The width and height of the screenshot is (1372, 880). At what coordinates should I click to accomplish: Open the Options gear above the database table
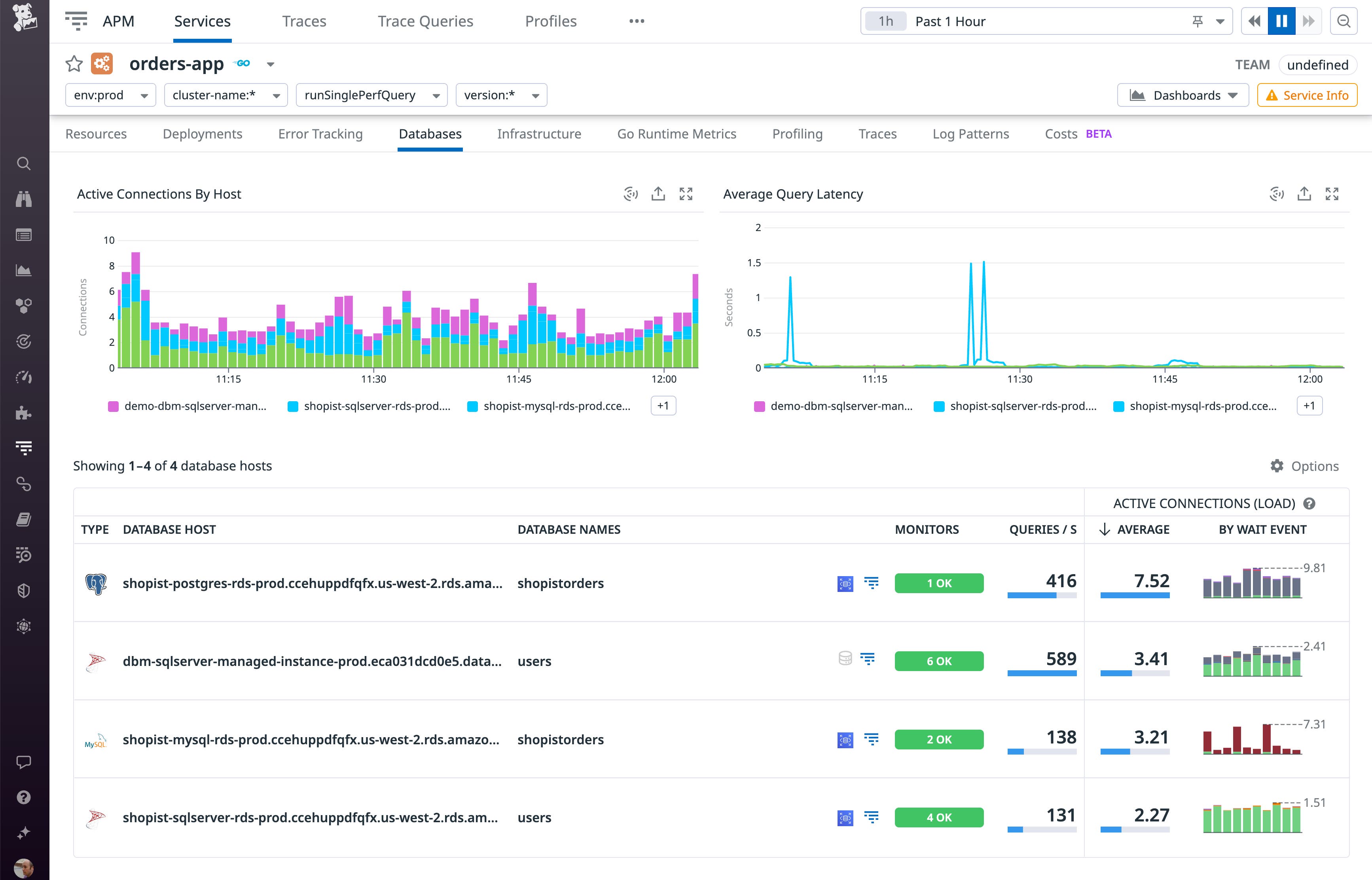[x=1278, y=466]
